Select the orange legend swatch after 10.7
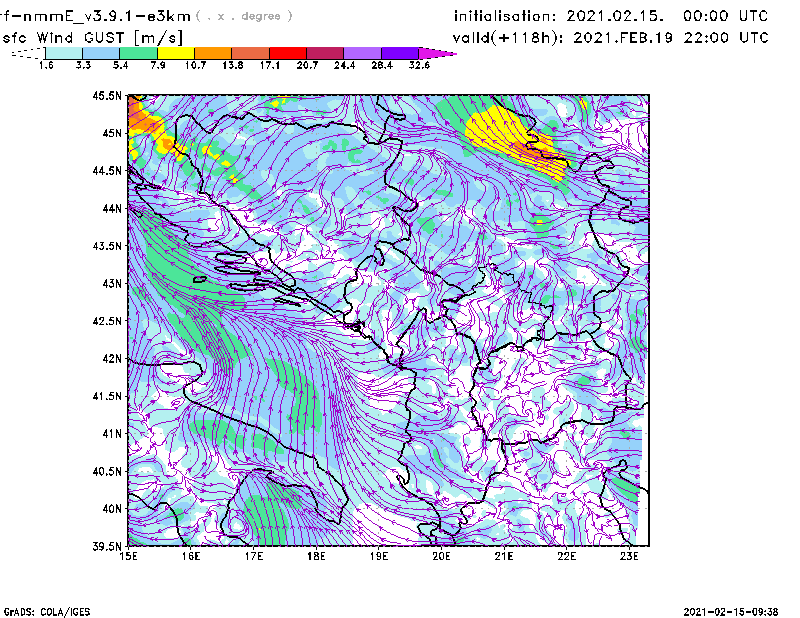Image resolution: width=800 pixels, height=618 pixels. point(213,53)
